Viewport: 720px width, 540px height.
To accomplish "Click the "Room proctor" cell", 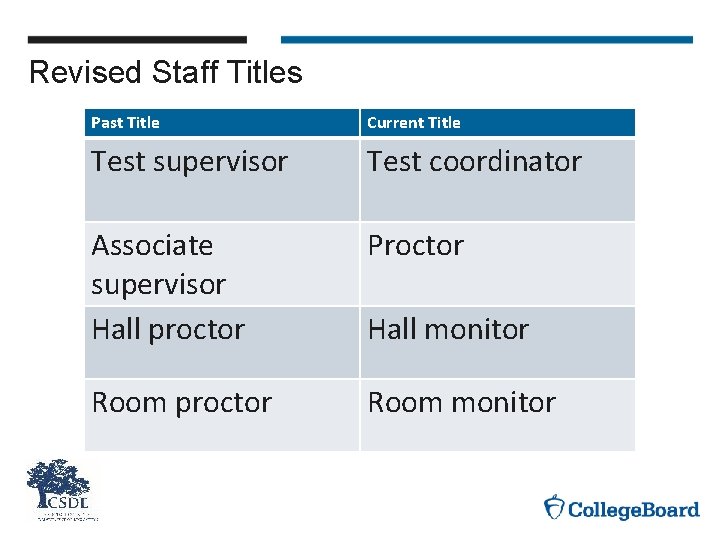I will pyautogui.click(x=181, y=403).
